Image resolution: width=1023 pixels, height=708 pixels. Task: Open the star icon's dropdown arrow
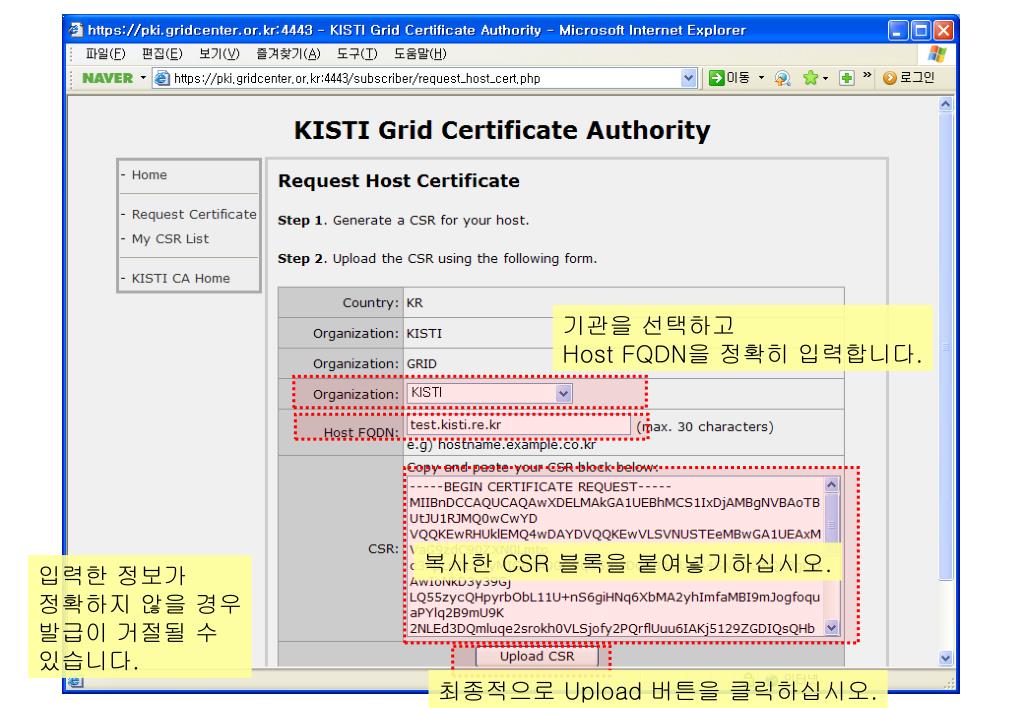(x=825, y=78)
